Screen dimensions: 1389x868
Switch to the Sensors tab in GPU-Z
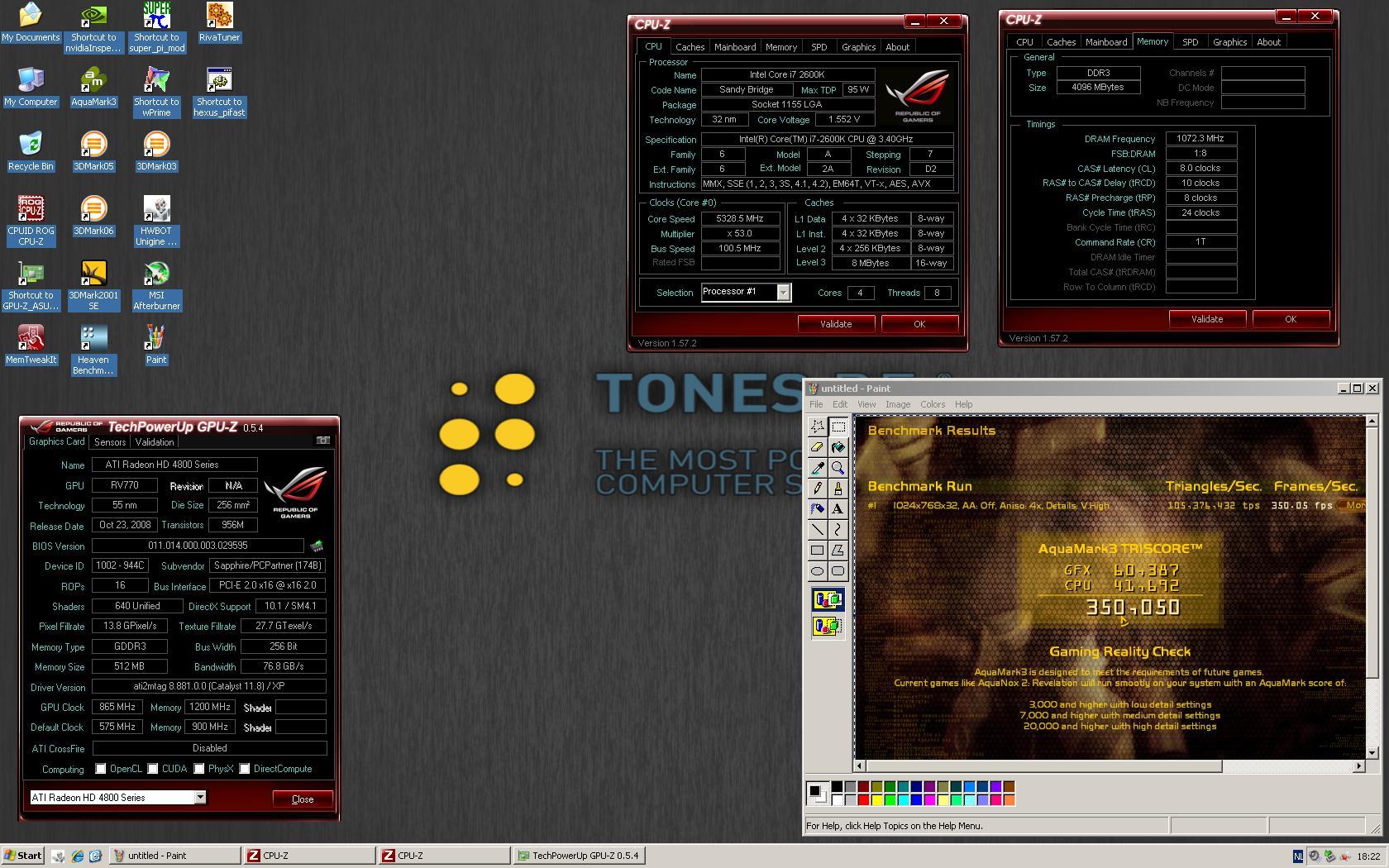click(x=110, y=442)
